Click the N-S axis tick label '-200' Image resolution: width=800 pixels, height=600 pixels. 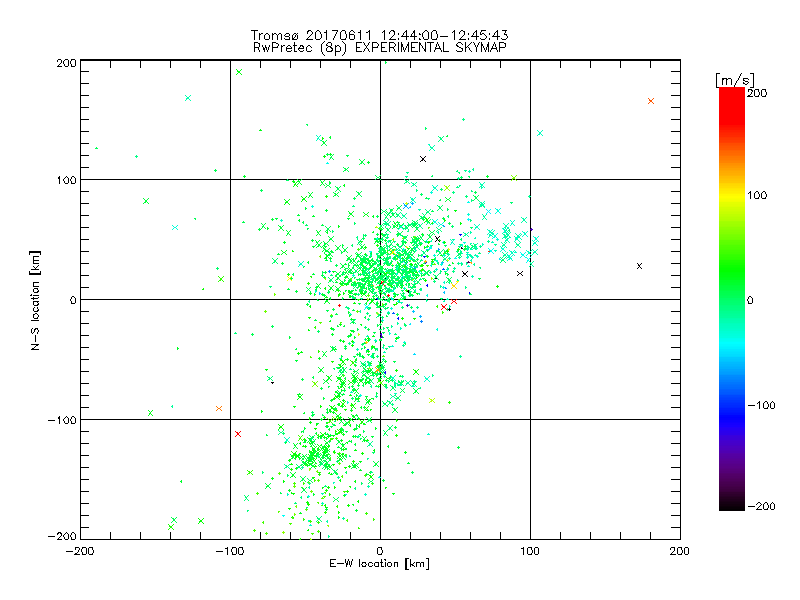pyautogui.click(x=62, y=536)
